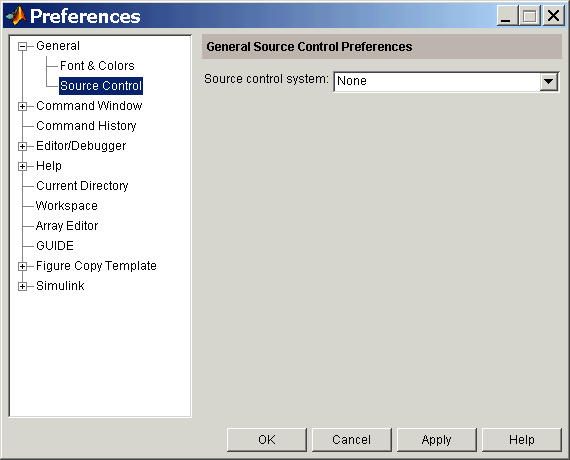The width and height of the screenshot is (570, 460).
Task: Open Command History preferences
Action: [x=86, y=126]
